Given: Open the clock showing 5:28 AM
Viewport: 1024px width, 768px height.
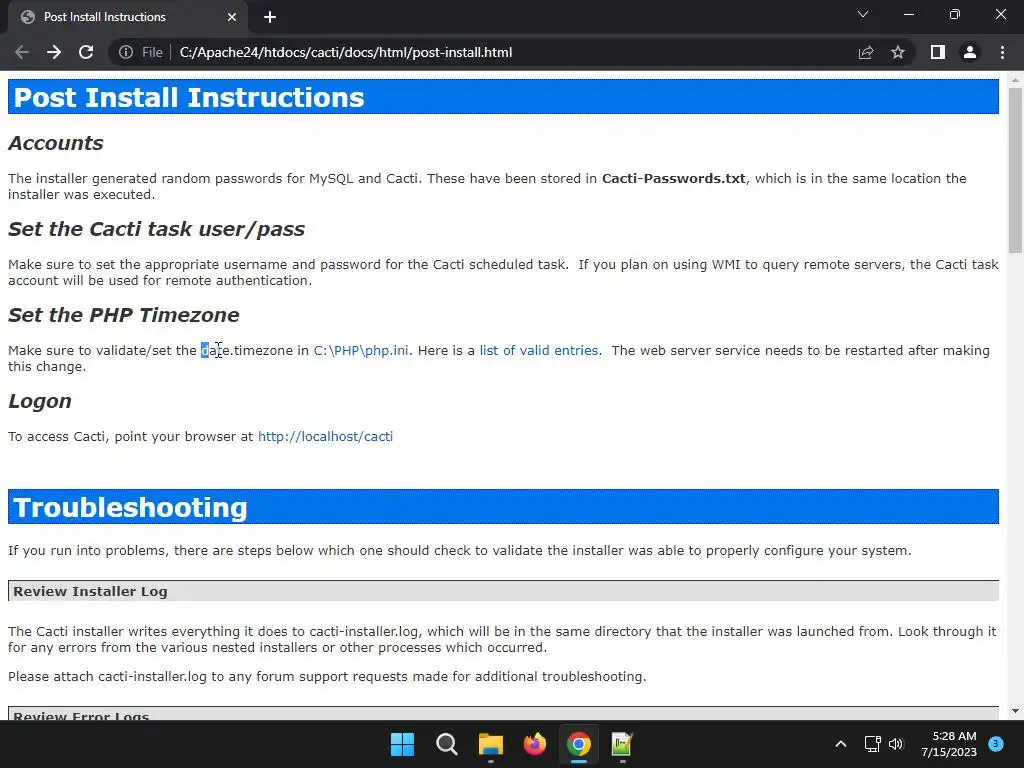Looking at the screenshot, I should point(949,744).
